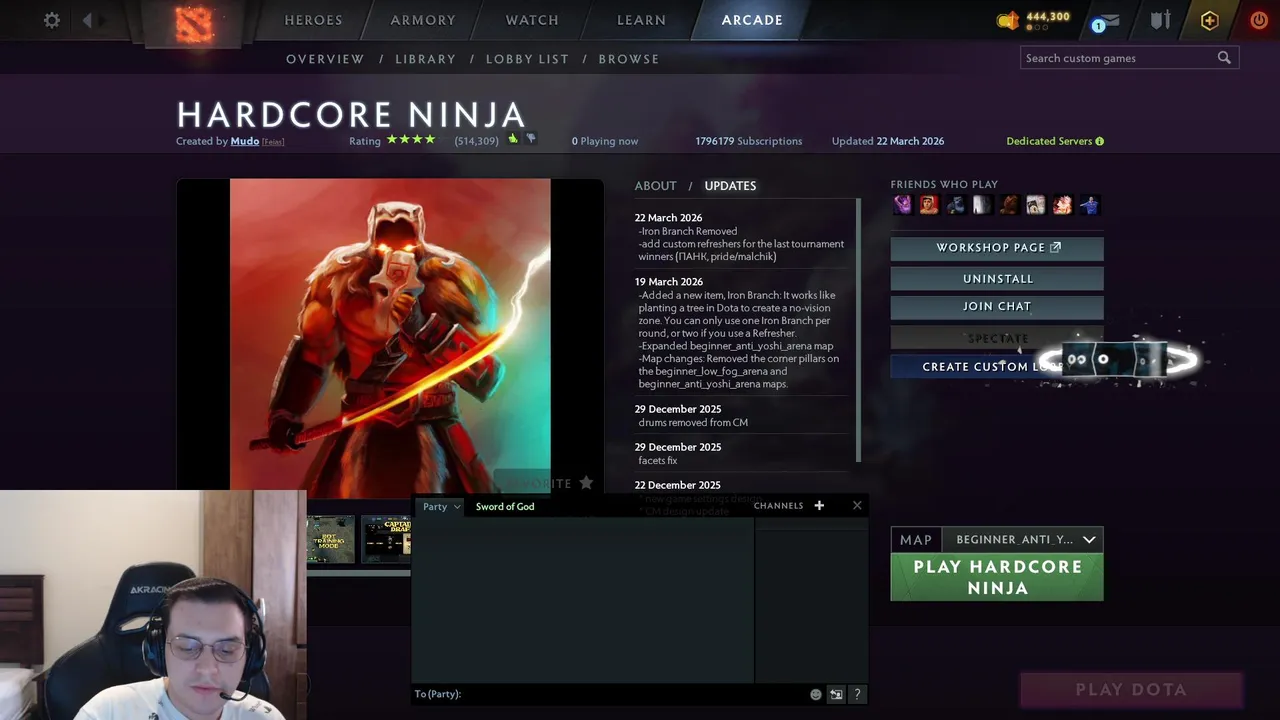This screenshot has width=1280, height=720.
Task: Click the purple first friend avatar
Action: click(903, 205)
